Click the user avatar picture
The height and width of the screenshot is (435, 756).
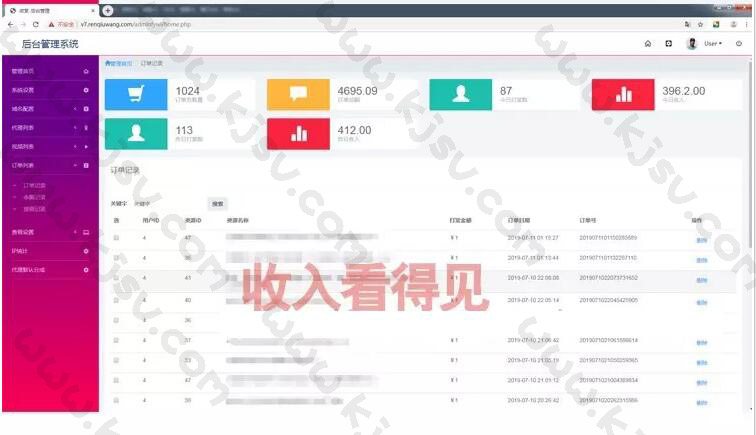pyautogui.click(x=692, y=43)
